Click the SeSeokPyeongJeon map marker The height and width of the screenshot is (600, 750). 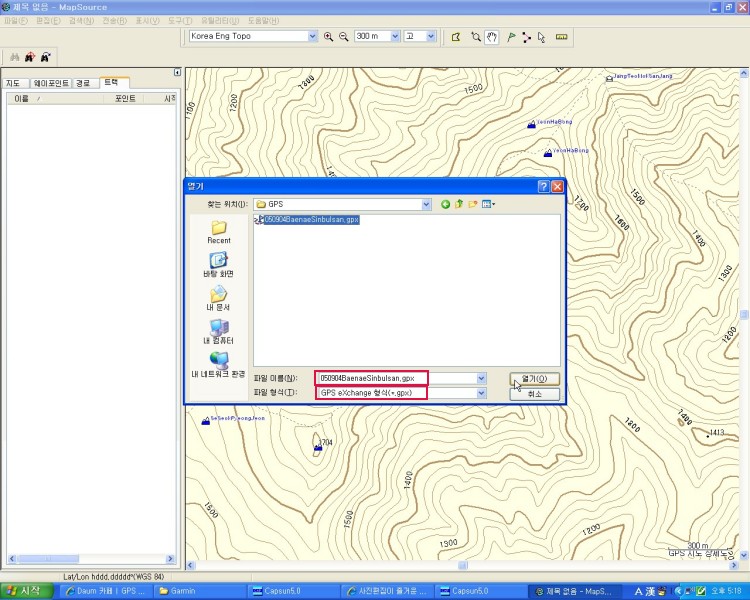tap(206, 421)
